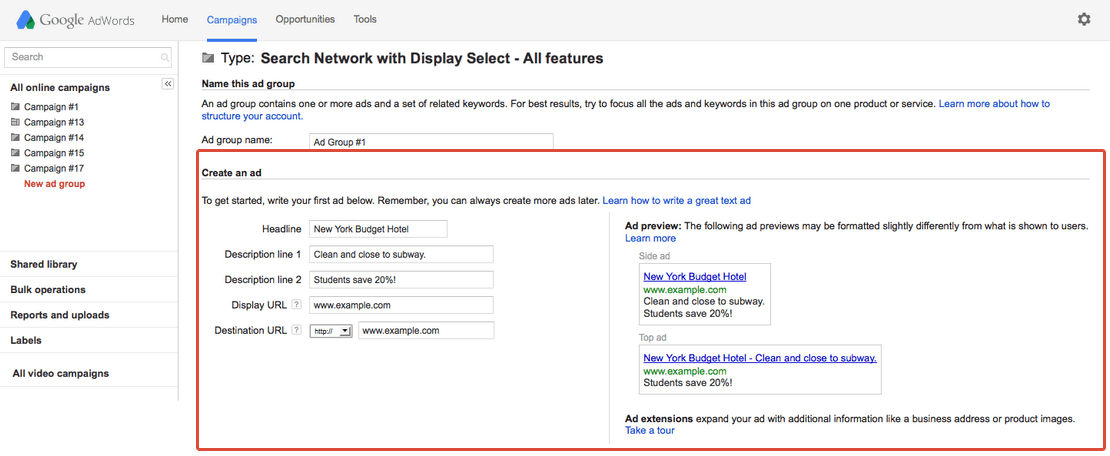Click the 'Name this ad group' heading
Viewport: 1110px width, 456px height.
click(248, 84)
